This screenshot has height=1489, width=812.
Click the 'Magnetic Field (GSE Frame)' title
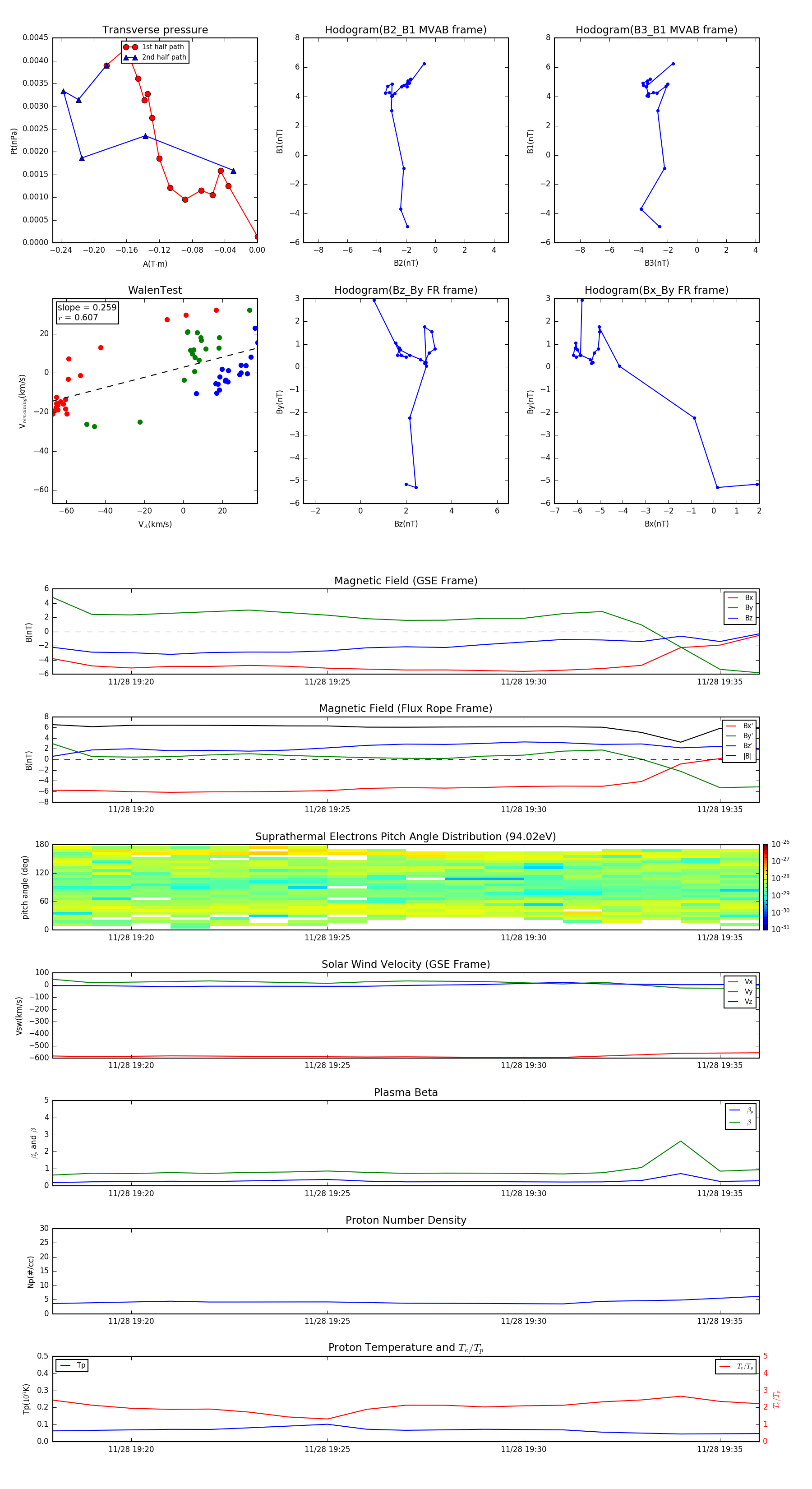pos(406,581)
